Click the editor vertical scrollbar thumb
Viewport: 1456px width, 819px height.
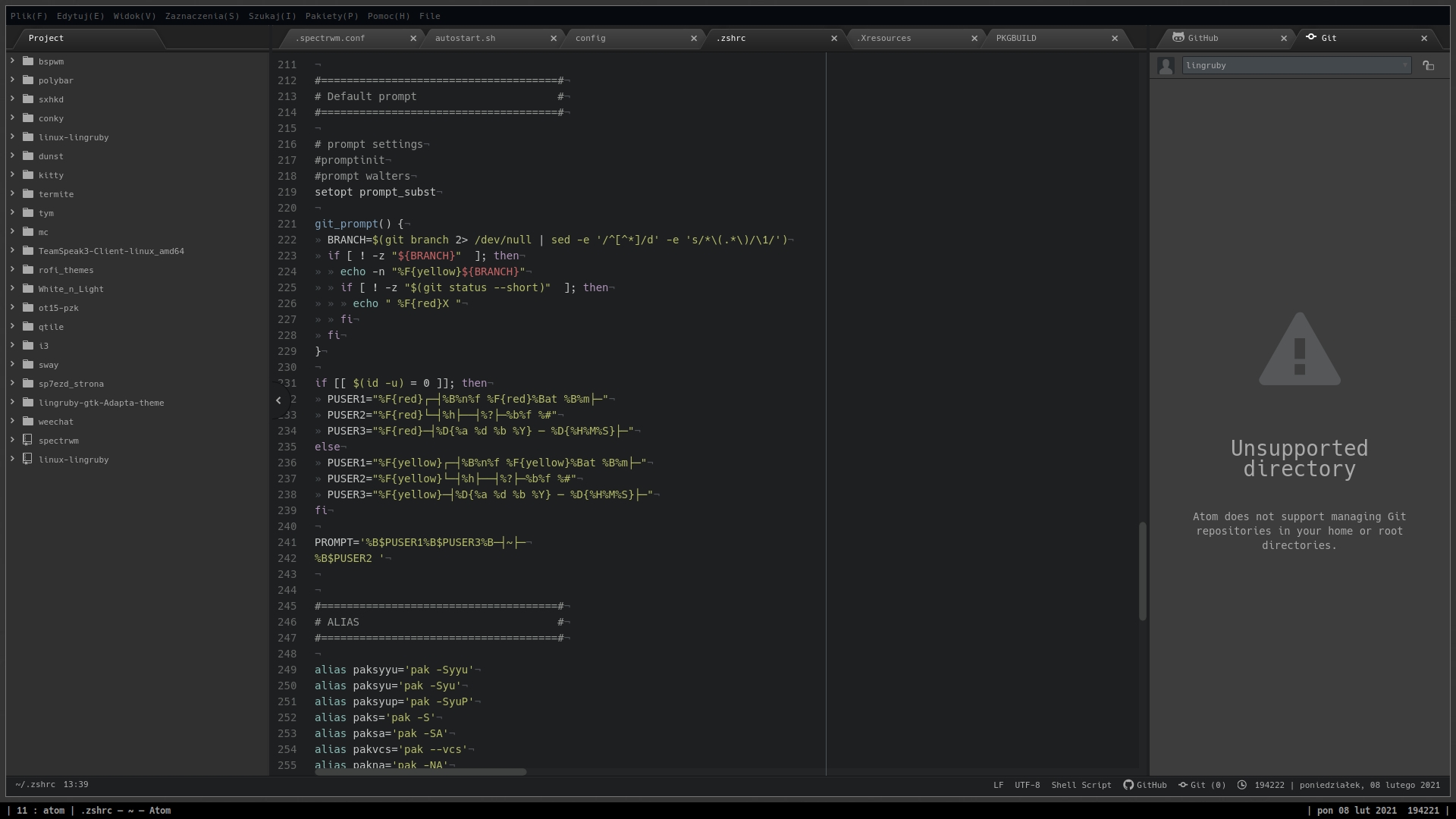point(1142,571)
